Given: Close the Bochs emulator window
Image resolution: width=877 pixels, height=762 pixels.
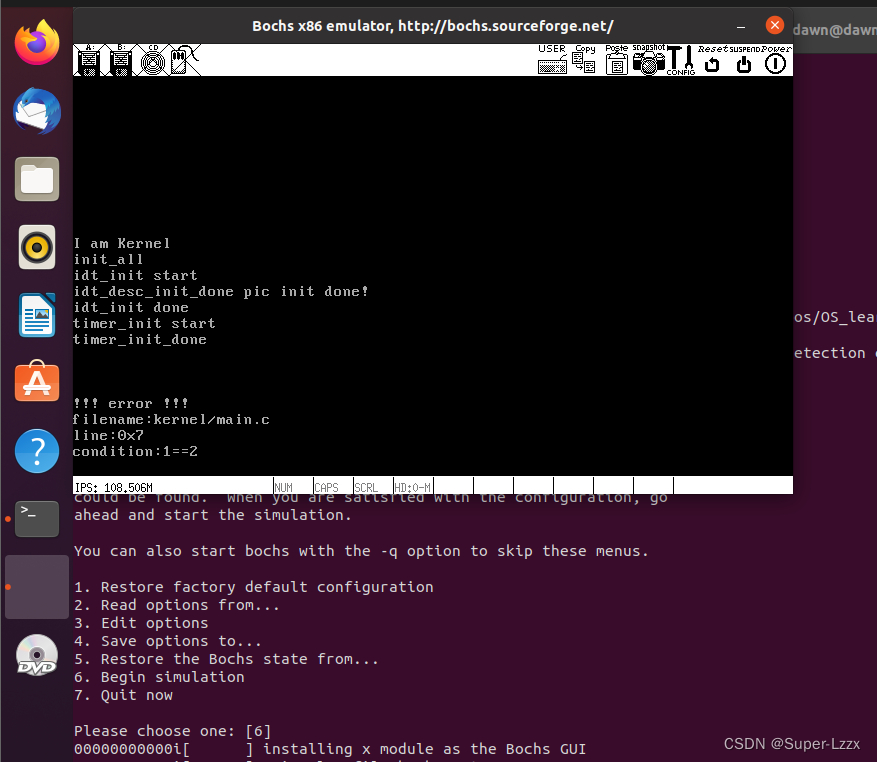Looking at the screenshot, I should coord(775,25).
